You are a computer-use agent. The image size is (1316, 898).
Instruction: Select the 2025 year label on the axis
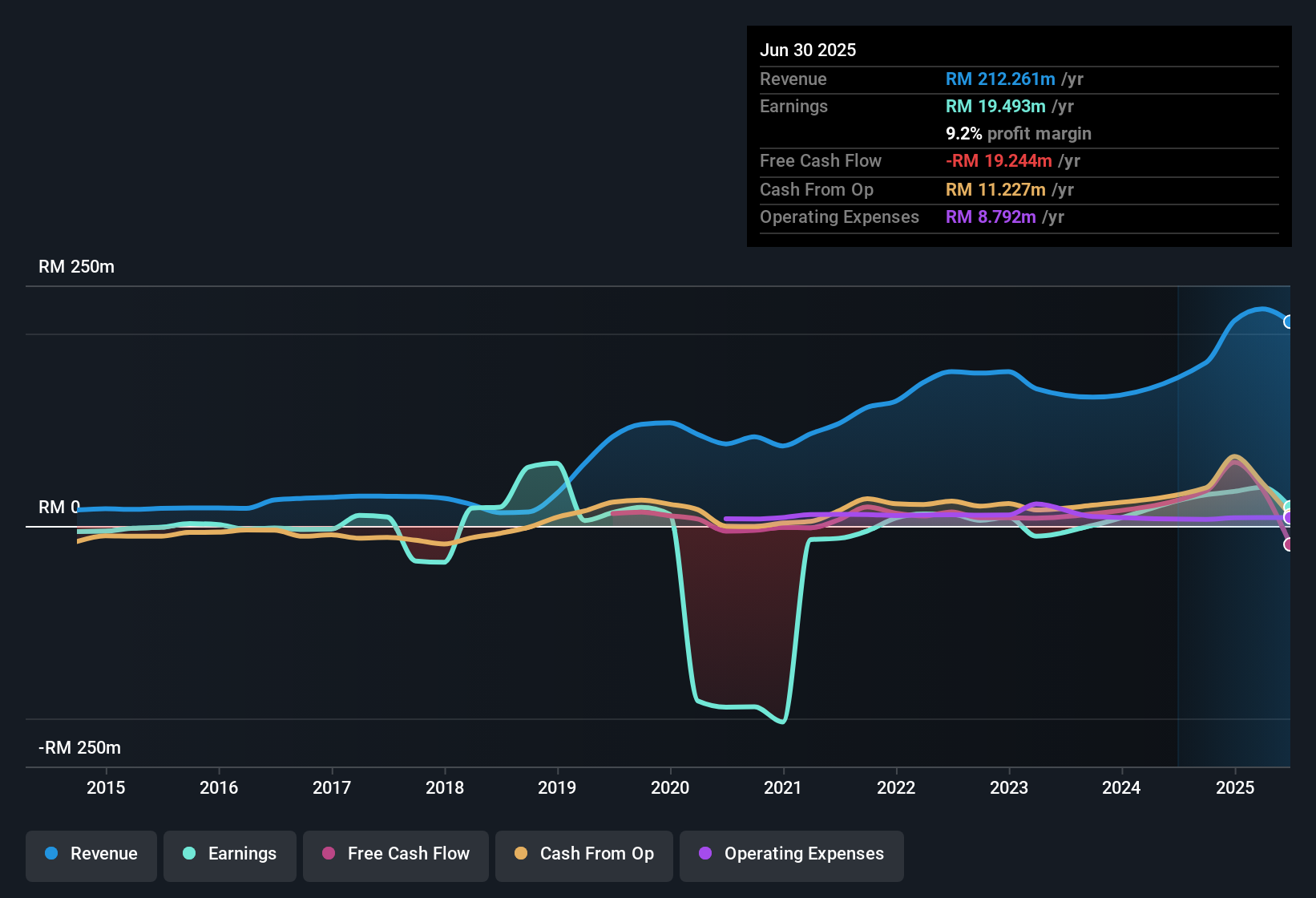[x=1235, y=787]
